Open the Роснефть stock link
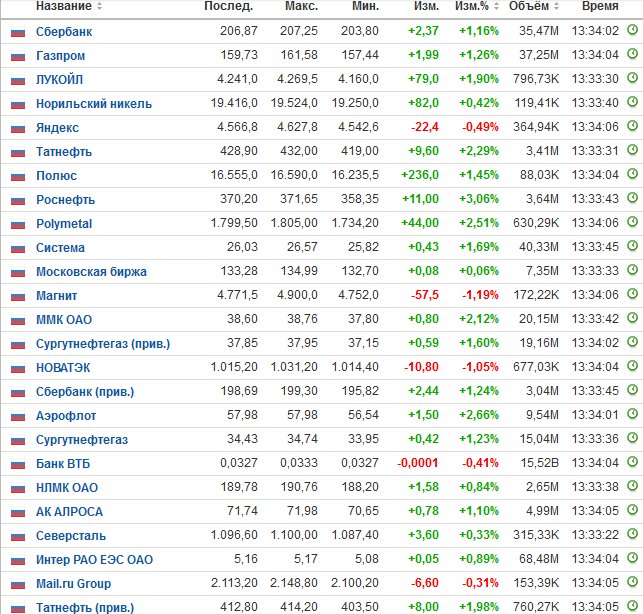The image size is (643, 614). (x=66, y=200)
